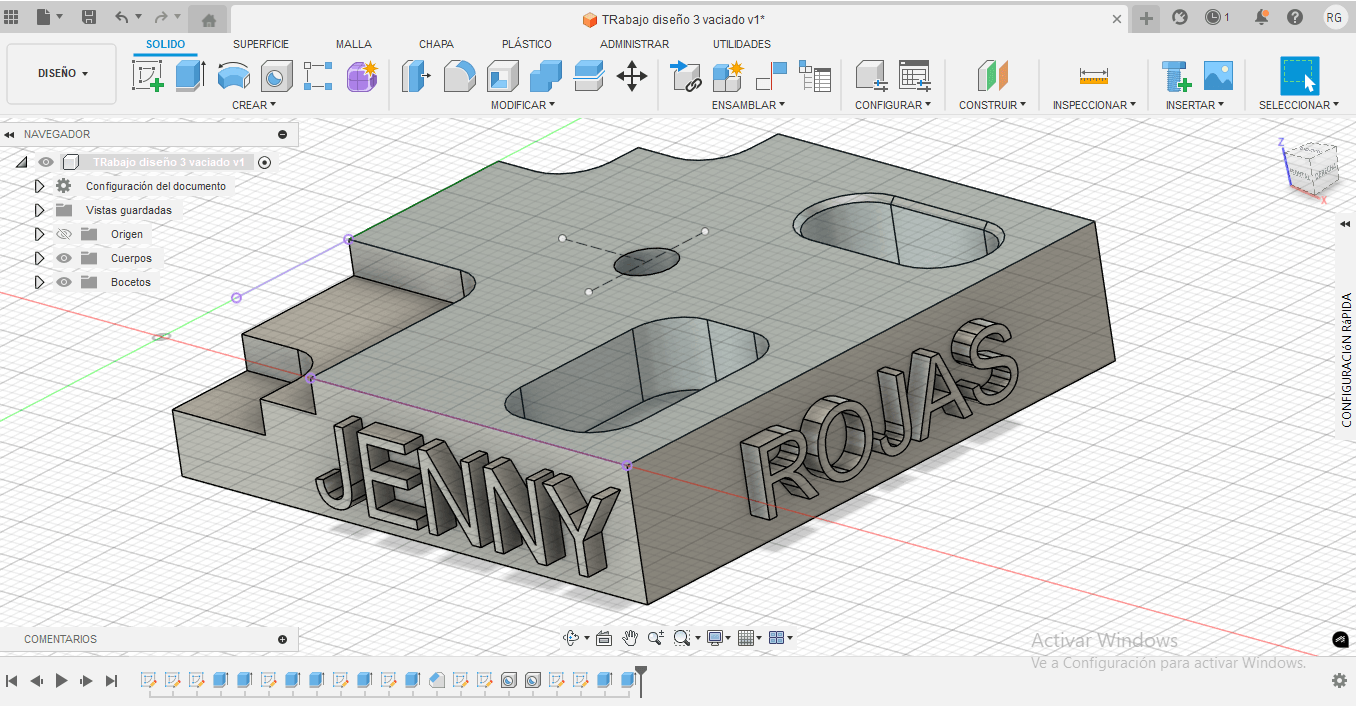Open the CHAPA tab
Screen dimensions: 1356x706
coord(436,44)
